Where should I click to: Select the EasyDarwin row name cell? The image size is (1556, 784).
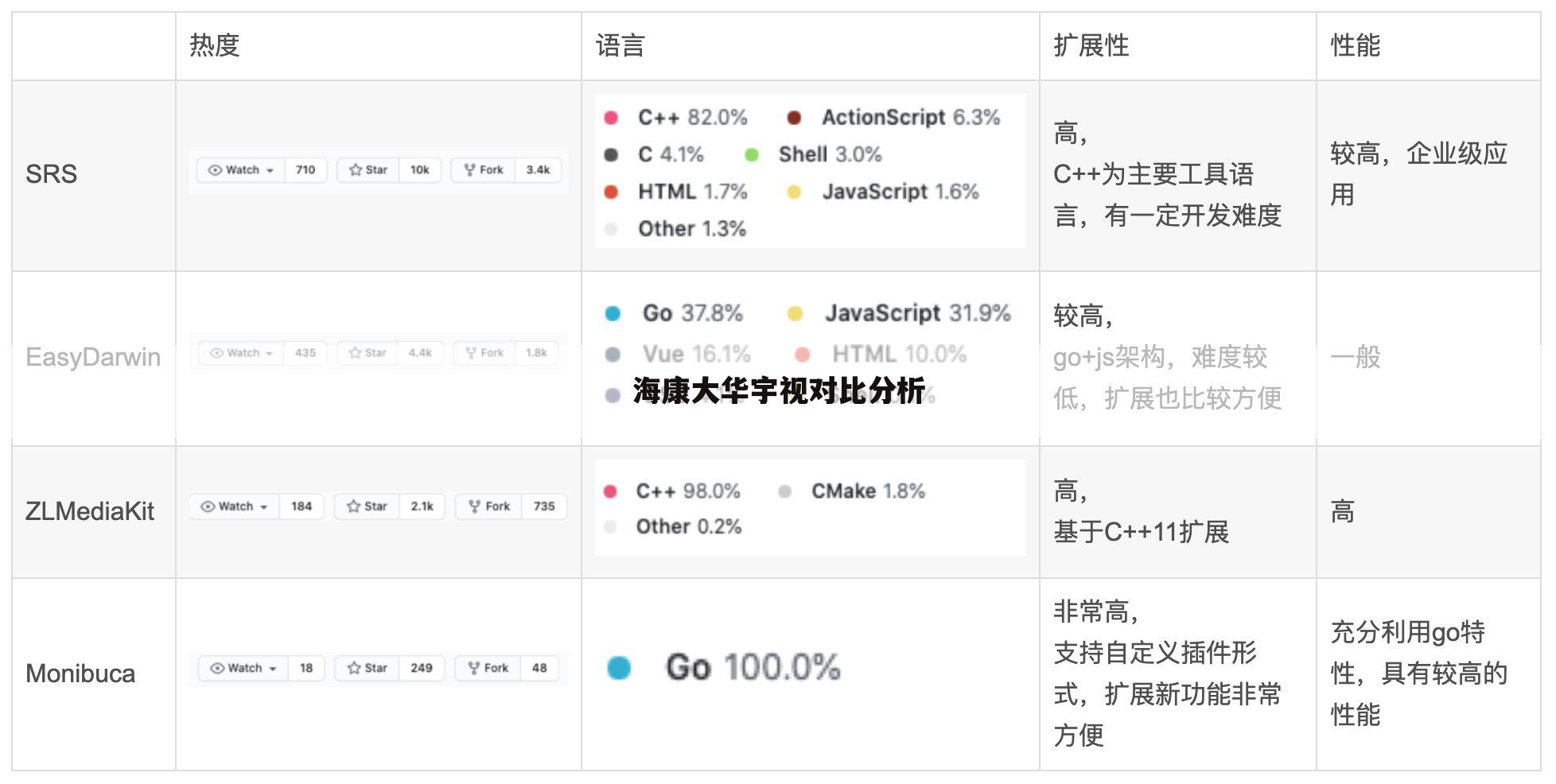[93, 357]
